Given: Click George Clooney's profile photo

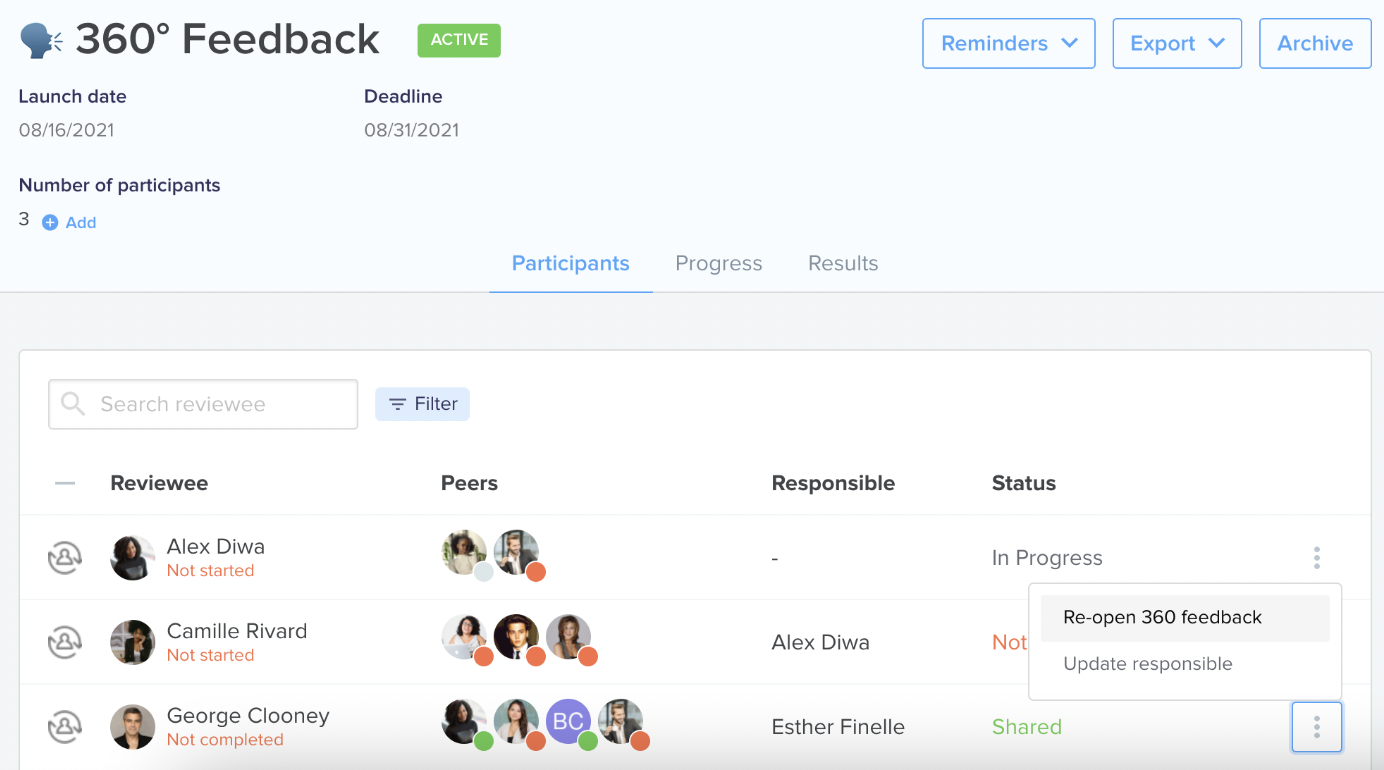Looking at the screenshot, I should coord(133,727).
